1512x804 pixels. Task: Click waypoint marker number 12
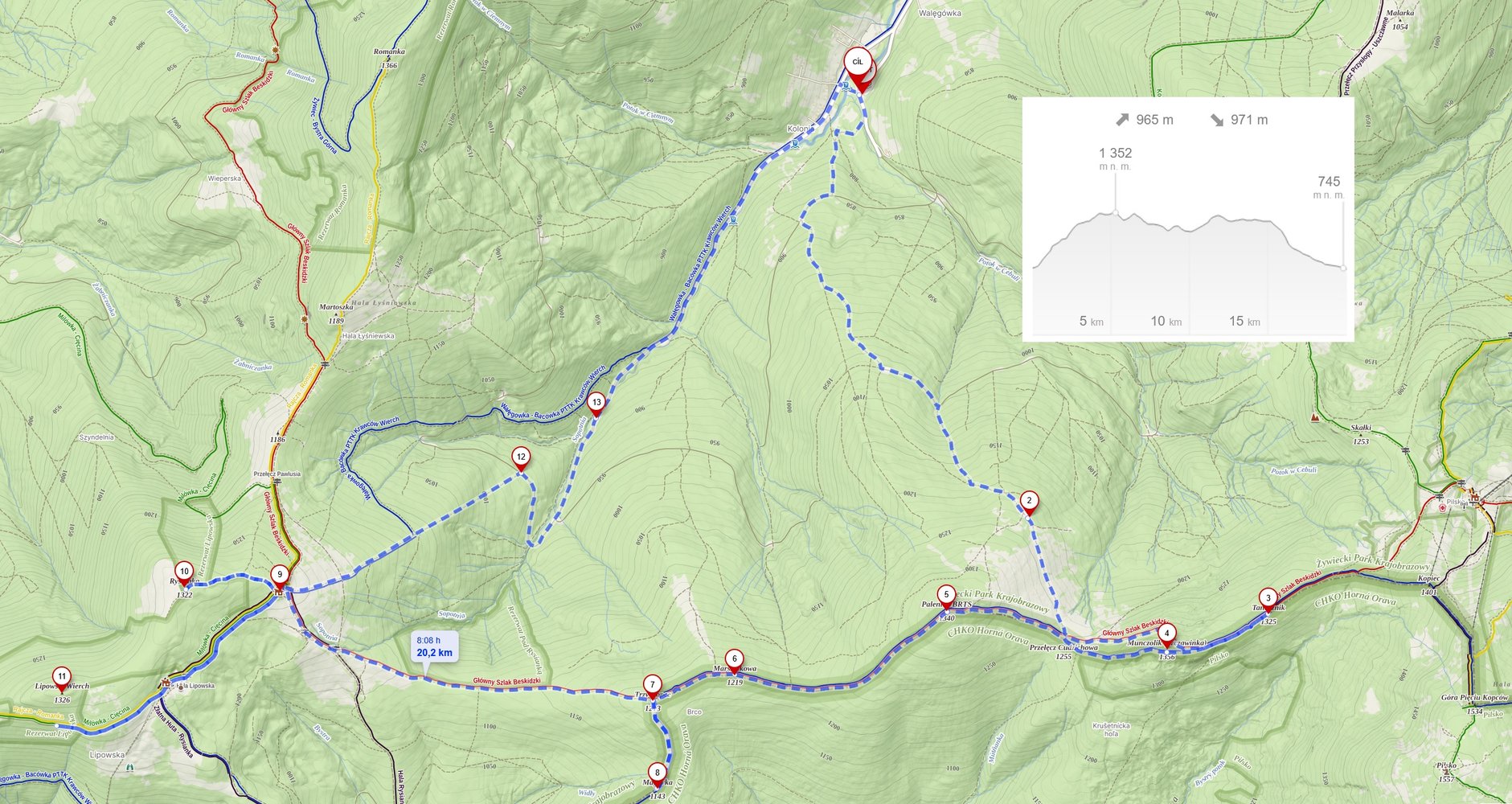521,459
